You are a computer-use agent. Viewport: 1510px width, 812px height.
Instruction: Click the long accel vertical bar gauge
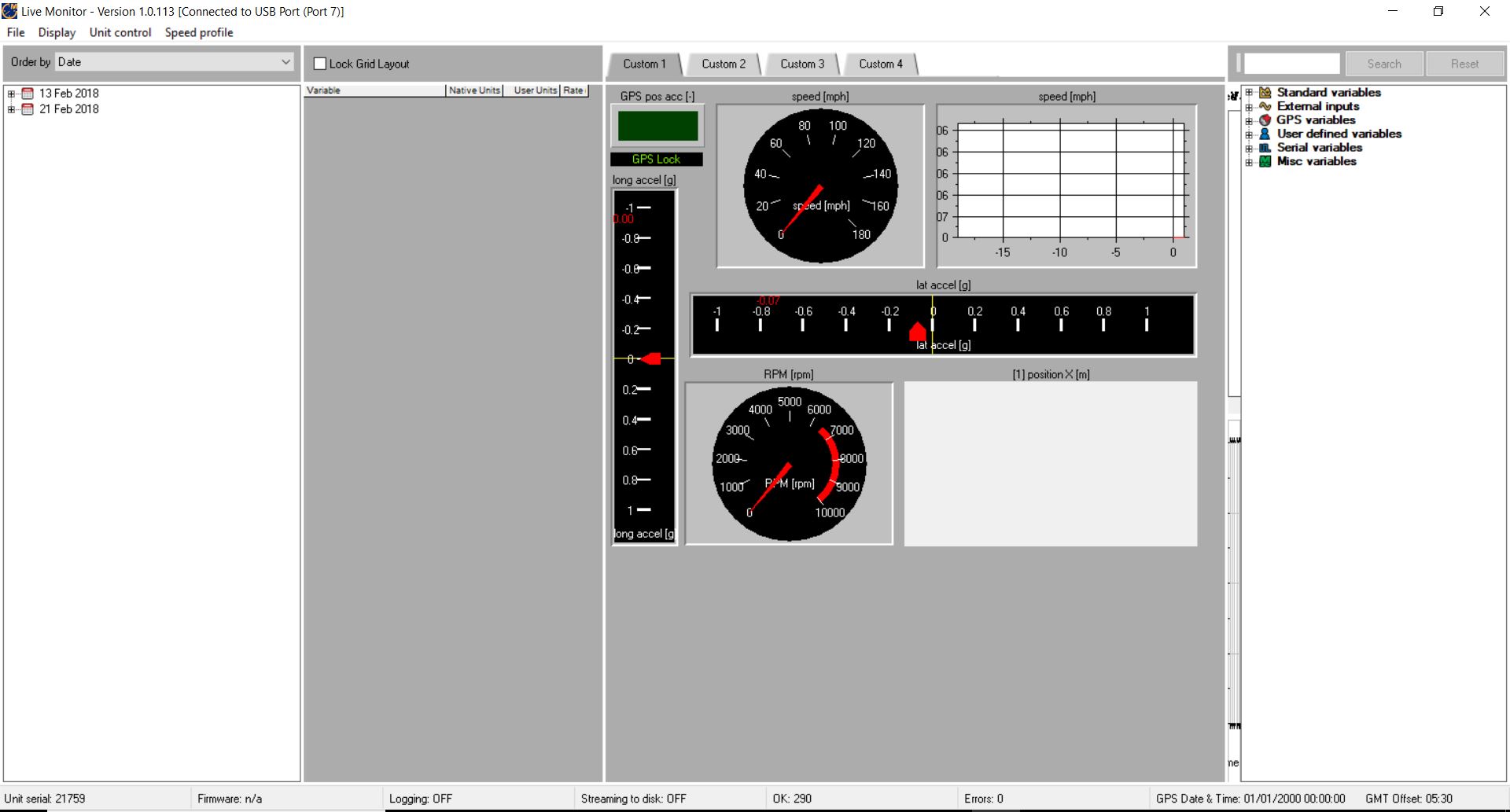click(x=644, y=367)
